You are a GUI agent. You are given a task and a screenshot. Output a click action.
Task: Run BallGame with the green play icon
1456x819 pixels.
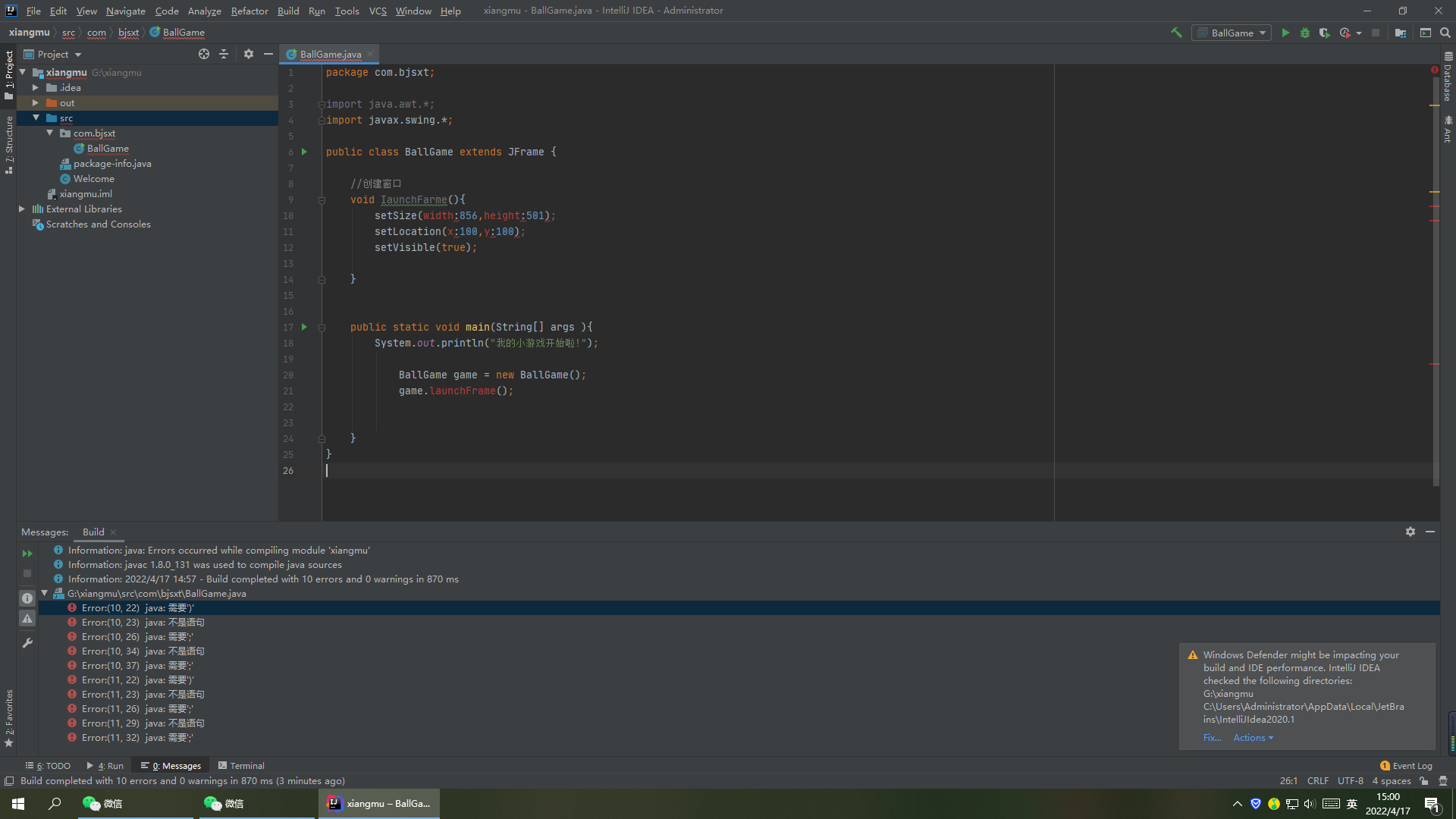1285,33
